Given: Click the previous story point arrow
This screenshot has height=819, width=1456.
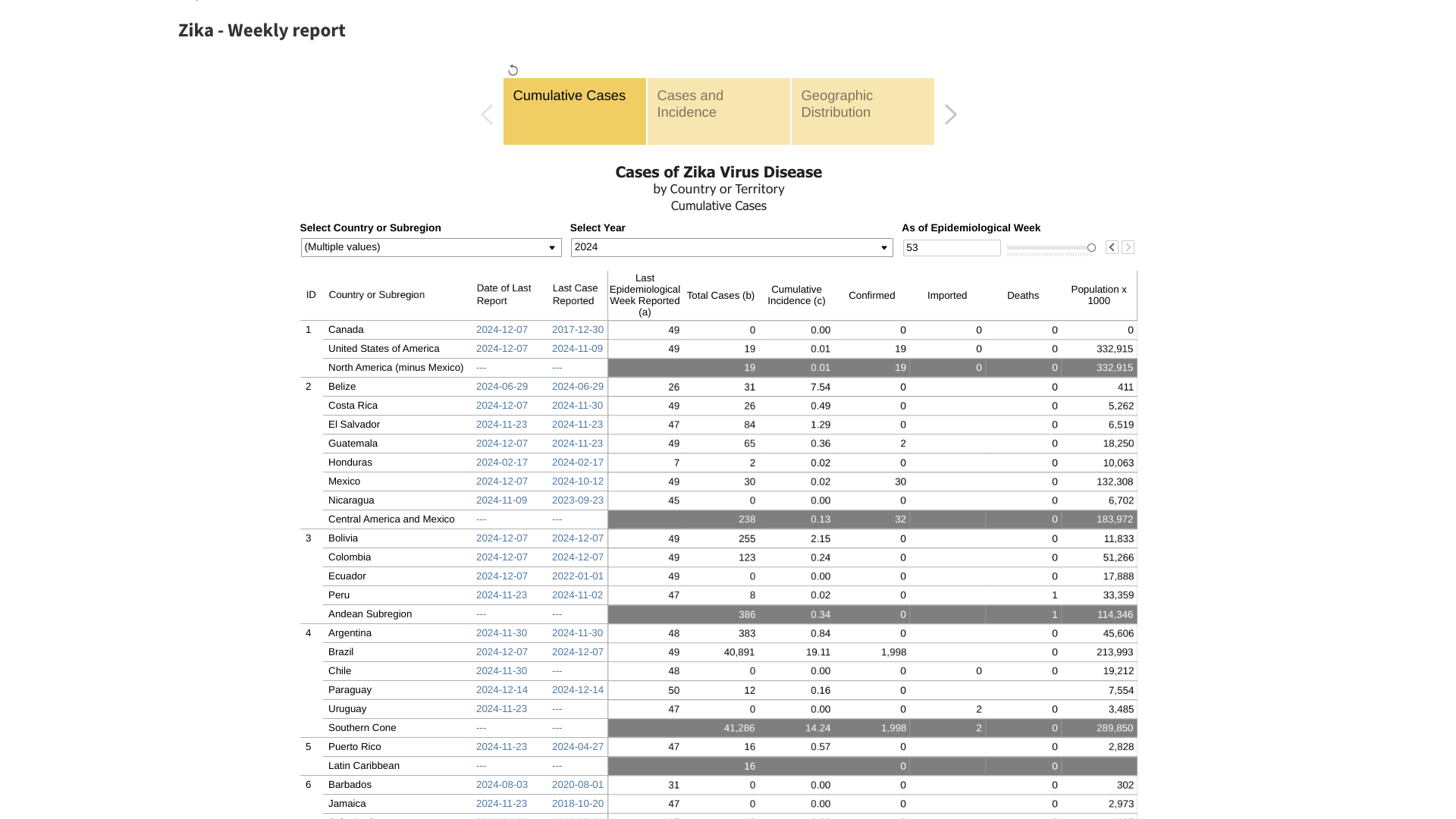Looking at the screenshot, I should click(487, 115).
